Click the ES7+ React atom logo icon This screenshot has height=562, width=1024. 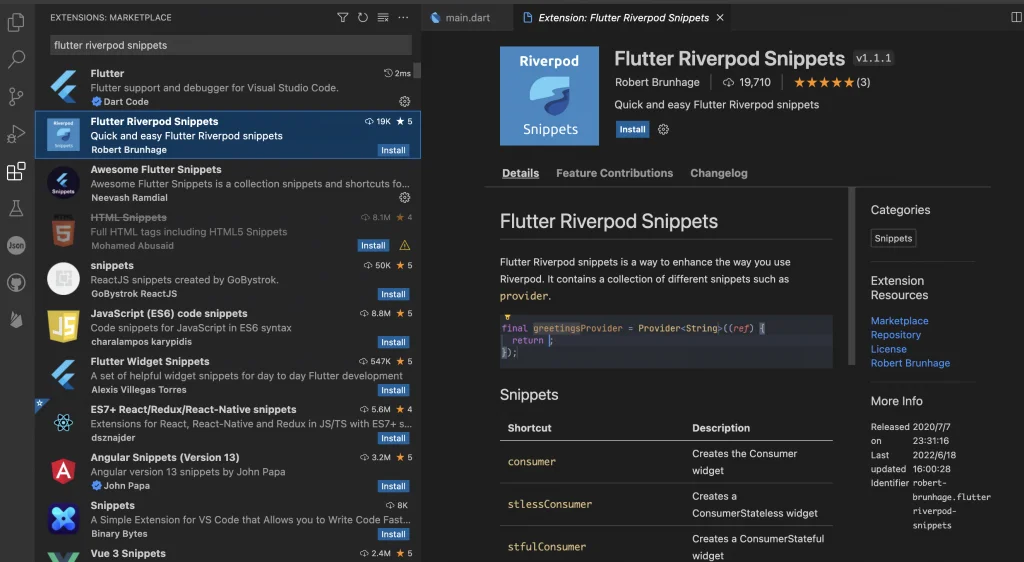coord(63,422)
